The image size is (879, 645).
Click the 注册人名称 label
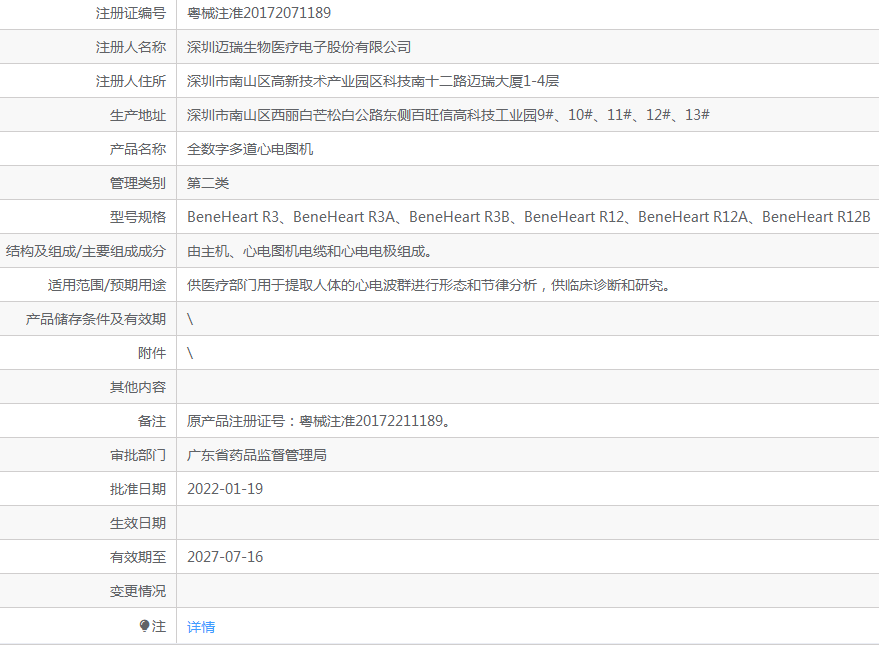pyautogui.click(x=131, y=47)
